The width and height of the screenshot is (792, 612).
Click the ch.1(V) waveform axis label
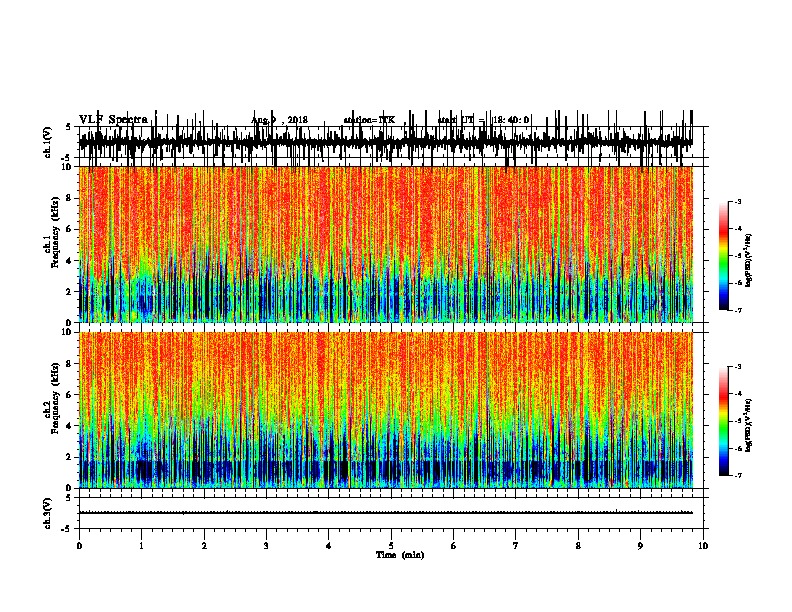[47, 142]
